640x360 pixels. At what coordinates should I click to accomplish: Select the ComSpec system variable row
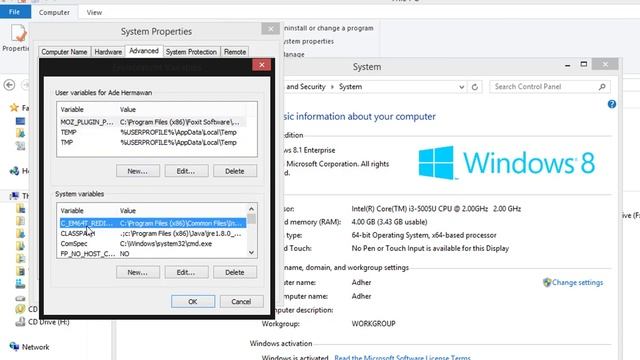click(153, 244)
